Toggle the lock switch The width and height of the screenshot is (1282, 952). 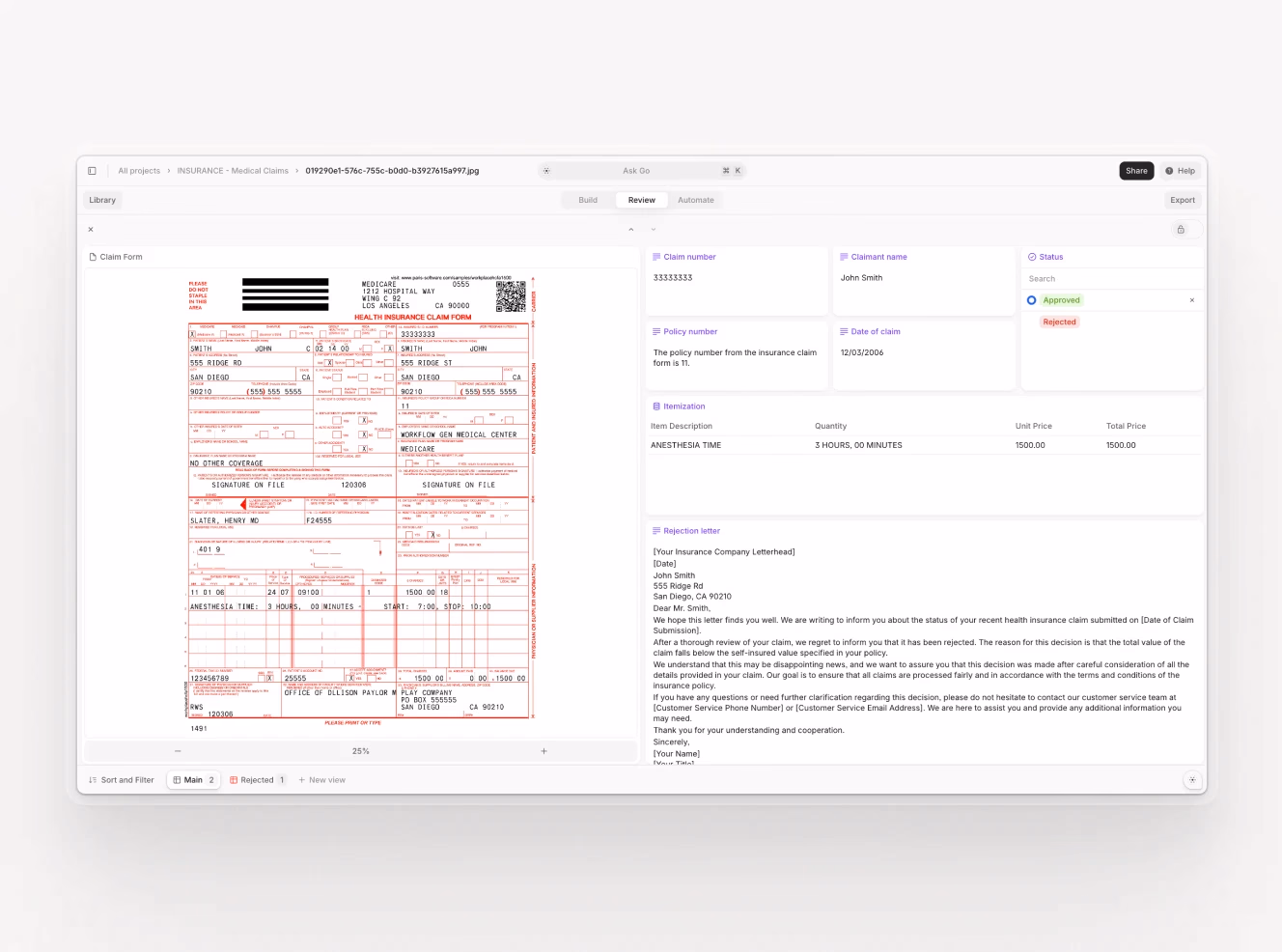pyautogui.click(x=1186, y=230)
